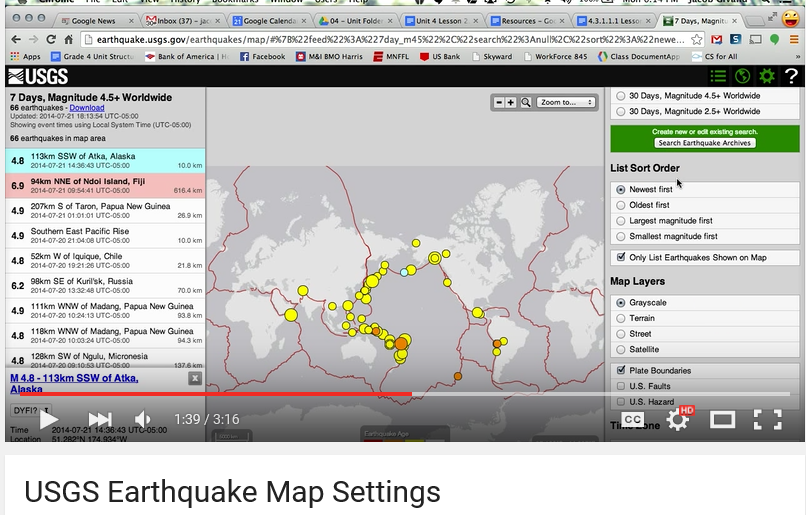The image size is (806, 515).
Task: Select Oldest first sort order
Action: 705,205
